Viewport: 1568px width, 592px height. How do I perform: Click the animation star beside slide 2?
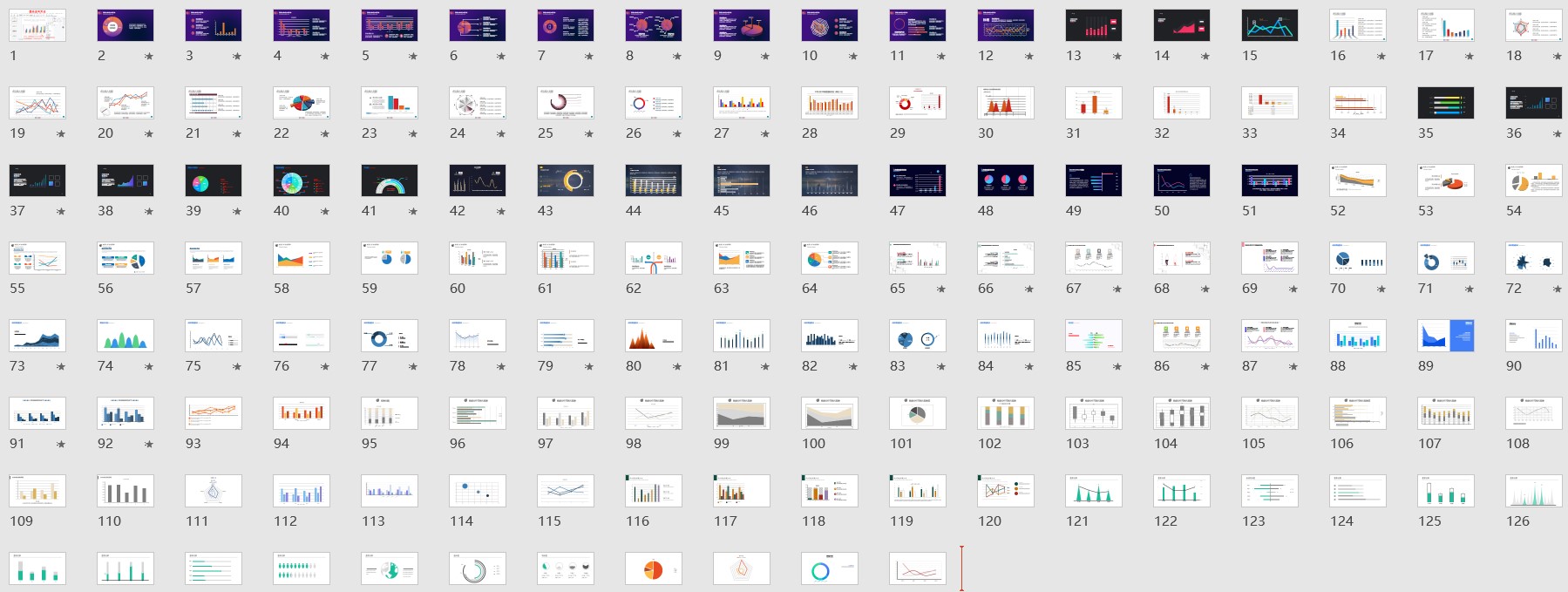149,57
